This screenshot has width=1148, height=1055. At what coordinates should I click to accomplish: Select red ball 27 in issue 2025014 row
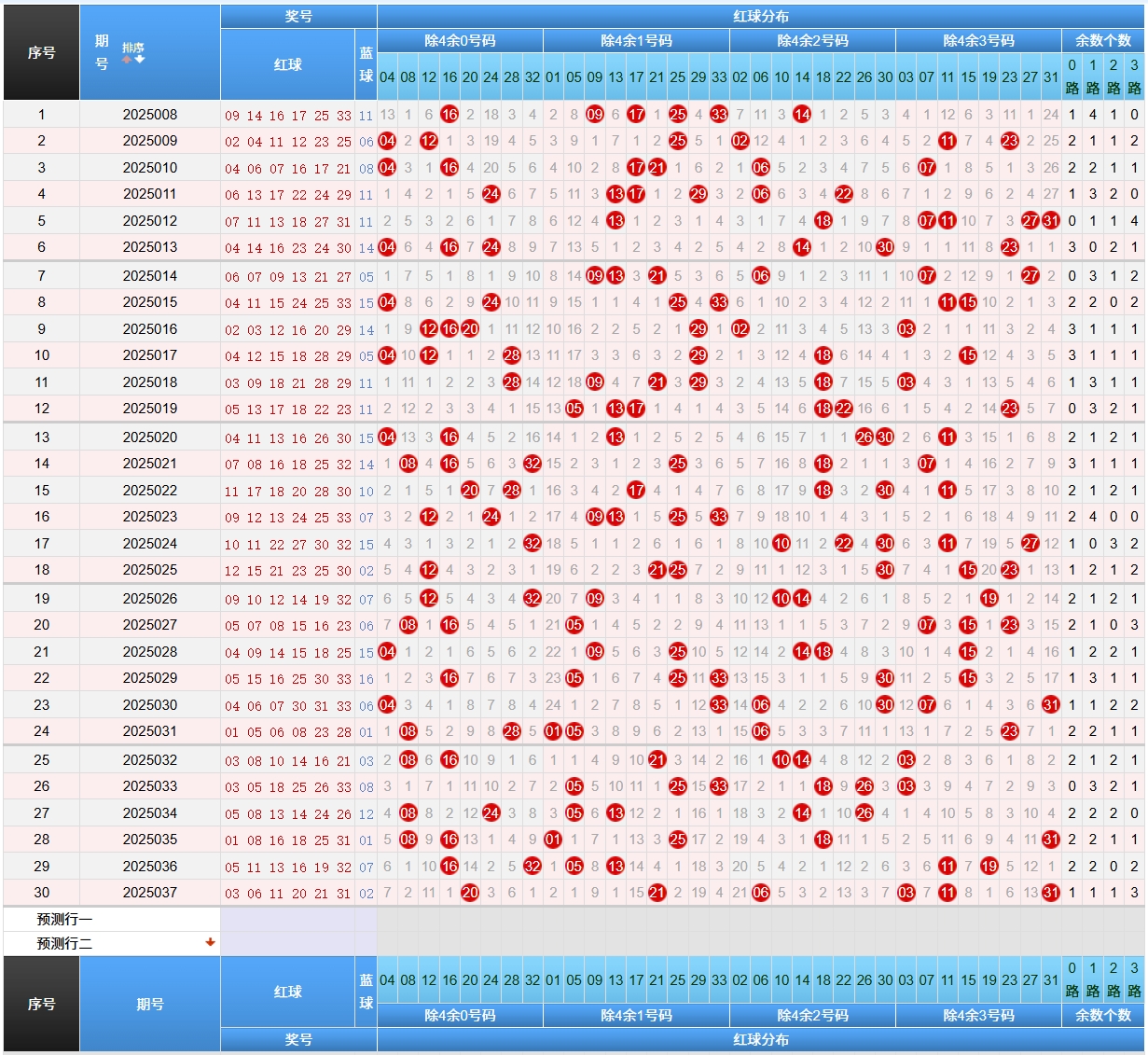pos(1030,276)
